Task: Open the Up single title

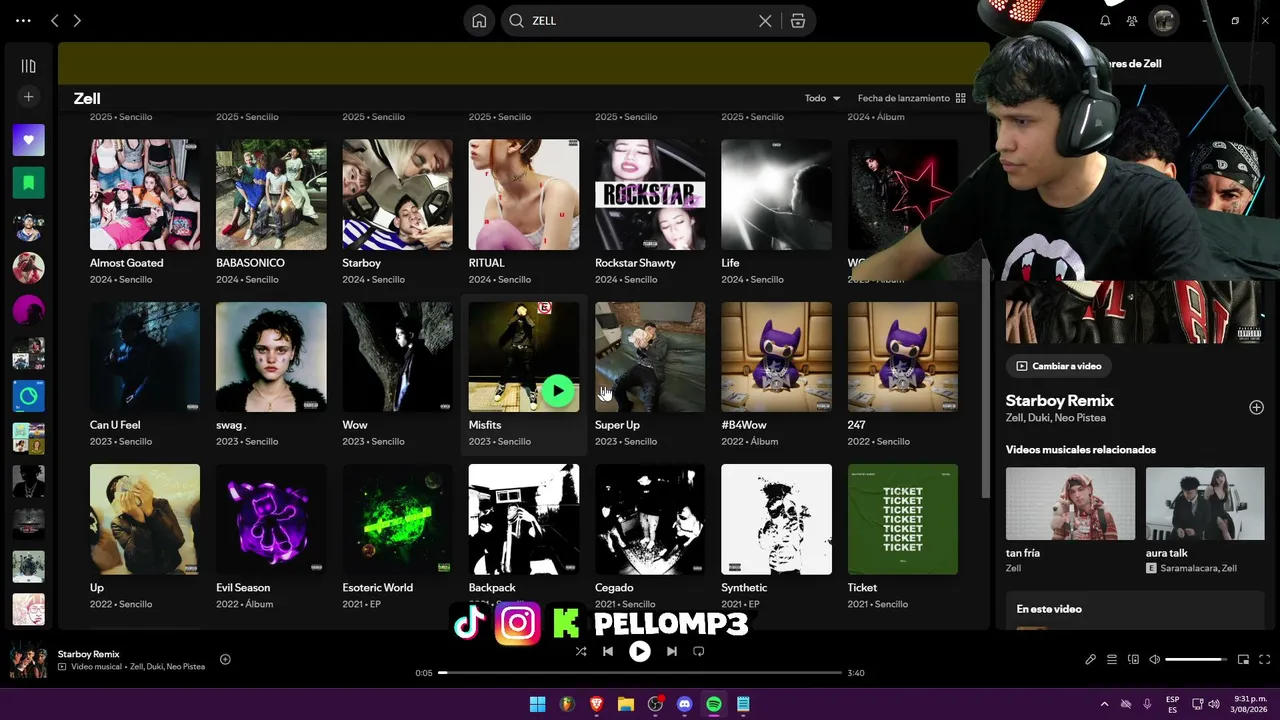Action: tap(97, 588)
